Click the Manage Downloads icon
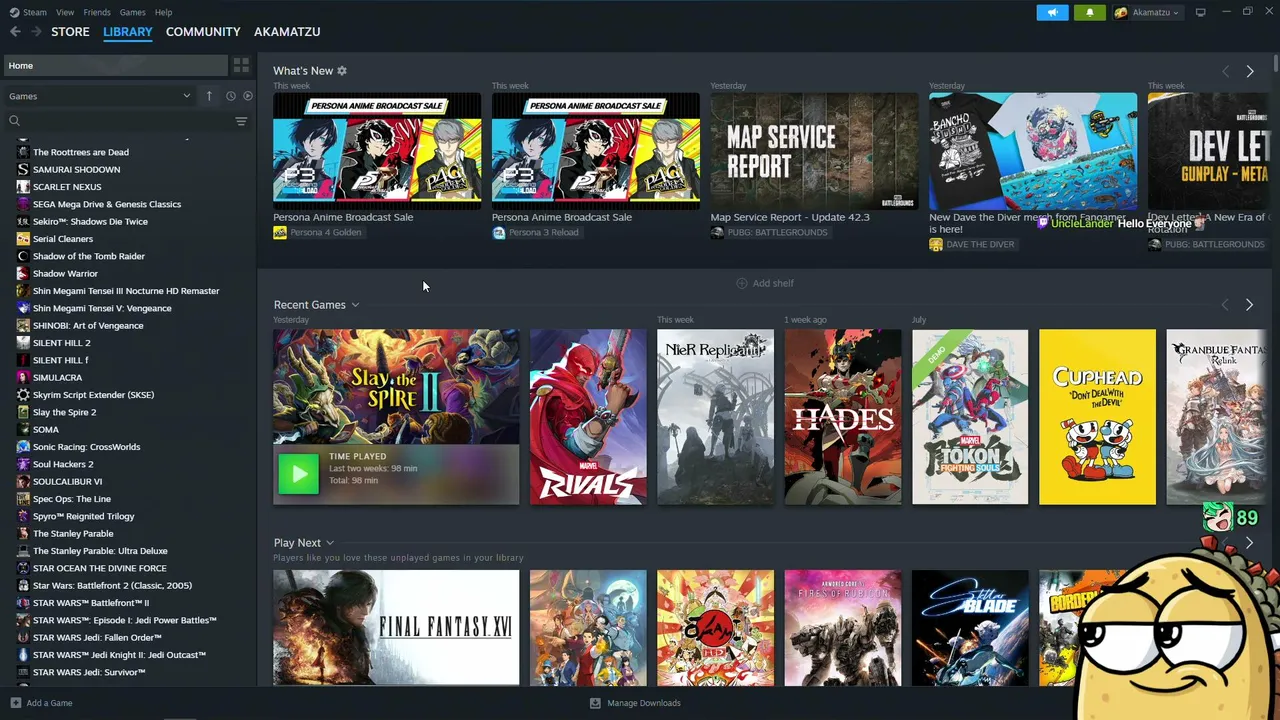The width and height of the screenshot is (1280, 720). 595,703
